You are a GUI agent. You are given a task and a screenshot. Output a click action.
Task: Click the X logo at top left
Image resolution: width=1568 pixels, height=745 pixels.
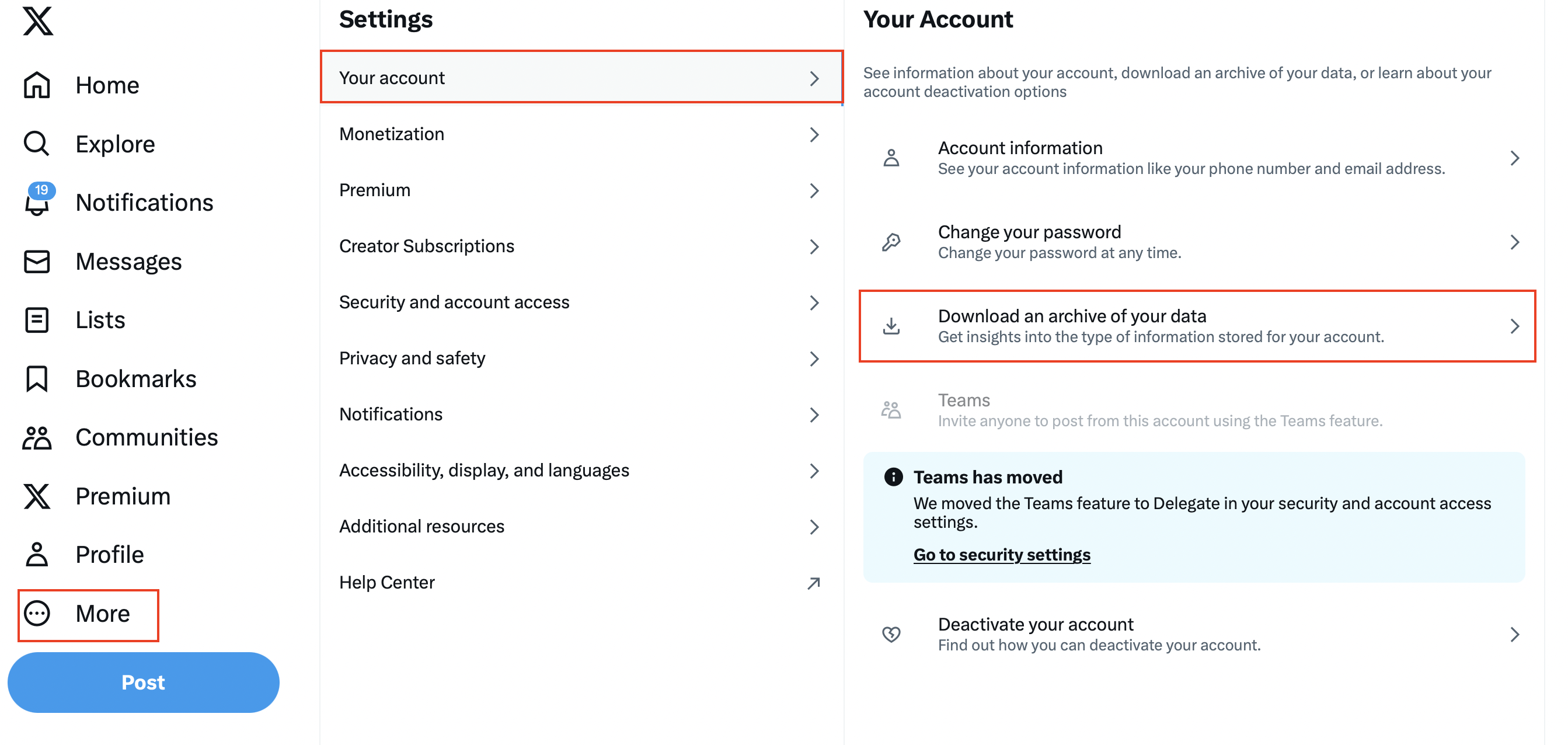click(x=38, y=20)
